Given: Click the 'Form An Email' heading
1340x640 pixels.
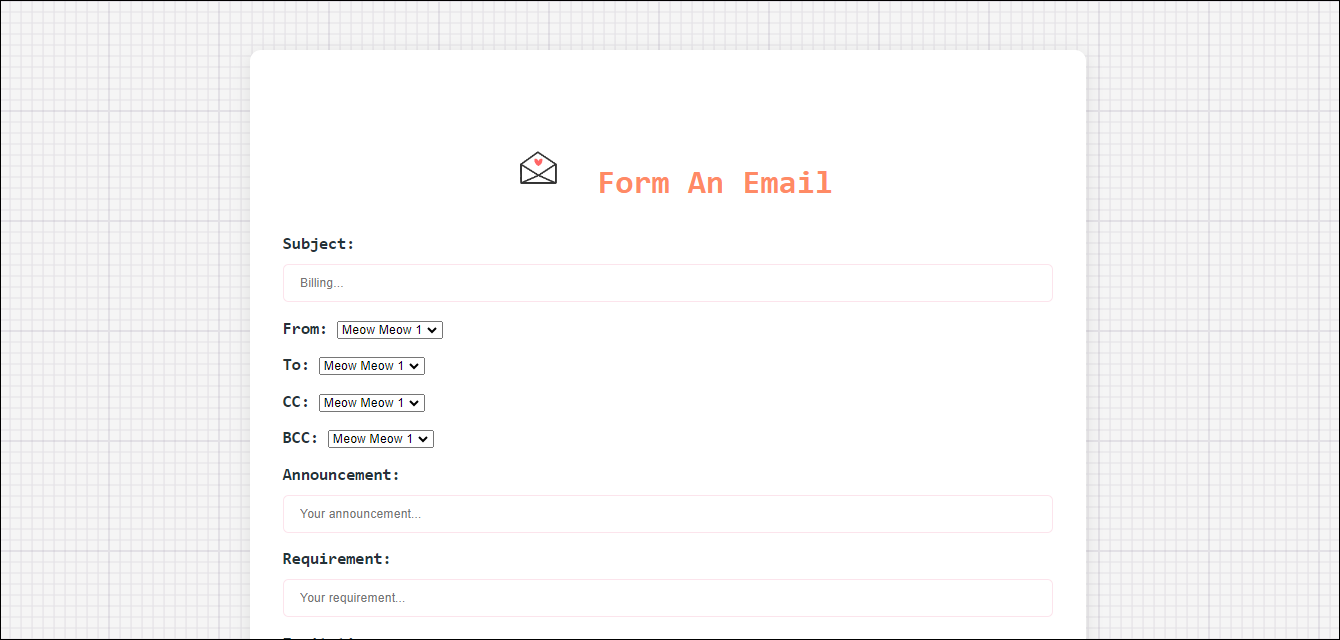Looking at the screenshot, I should (714, 182).
